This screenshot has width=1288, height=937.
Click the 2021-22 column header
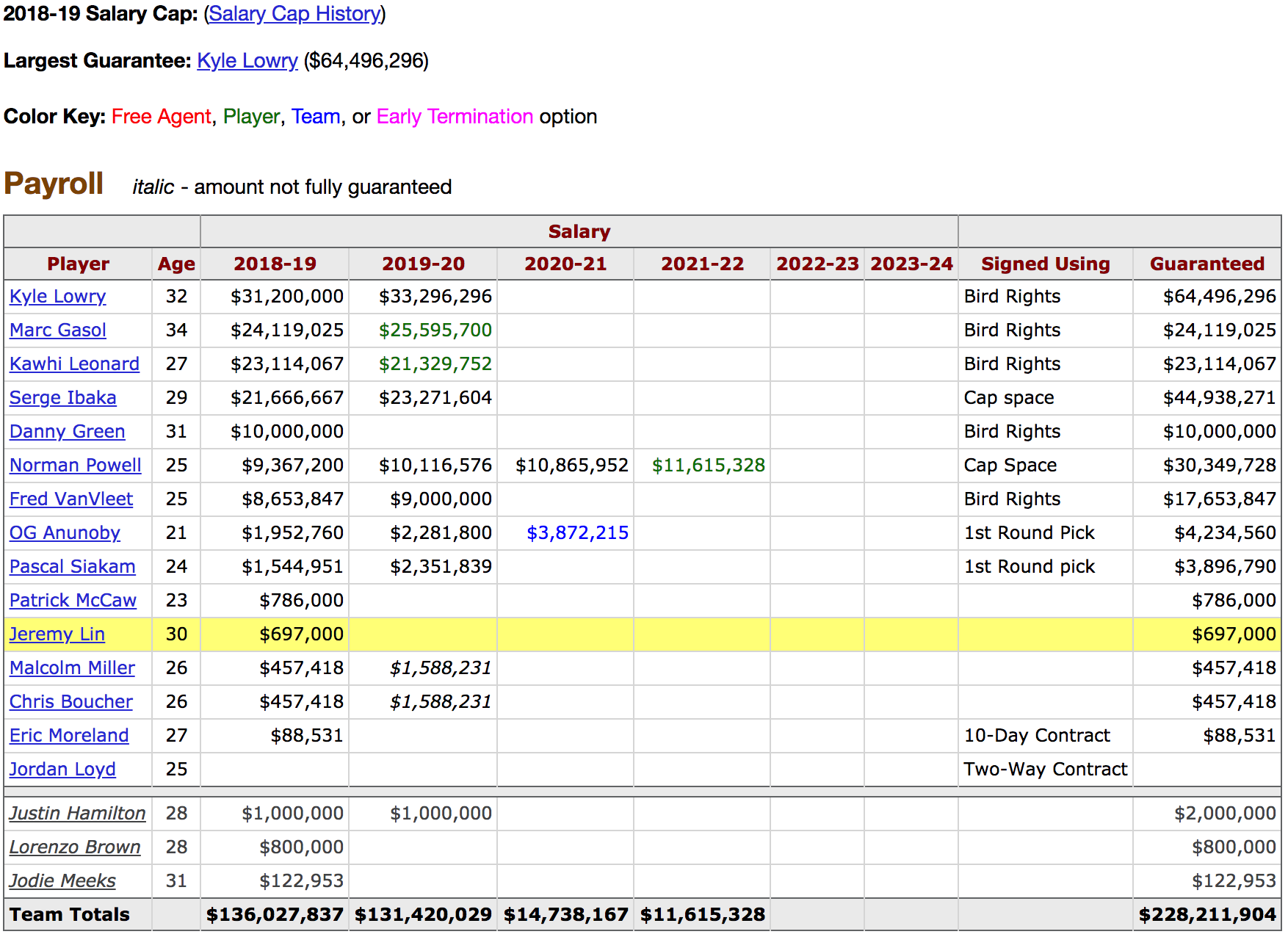point(702,264)
